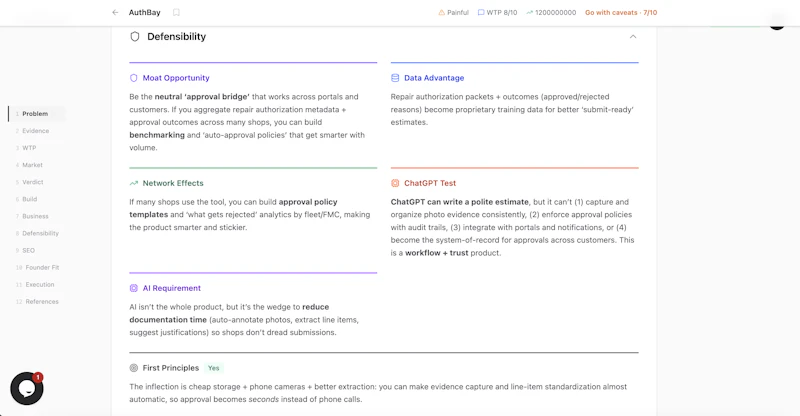Click 'workflow + trust' bold text
This screenshot has width=800, height=416.
pyautogui.click(x=437, y=253)
